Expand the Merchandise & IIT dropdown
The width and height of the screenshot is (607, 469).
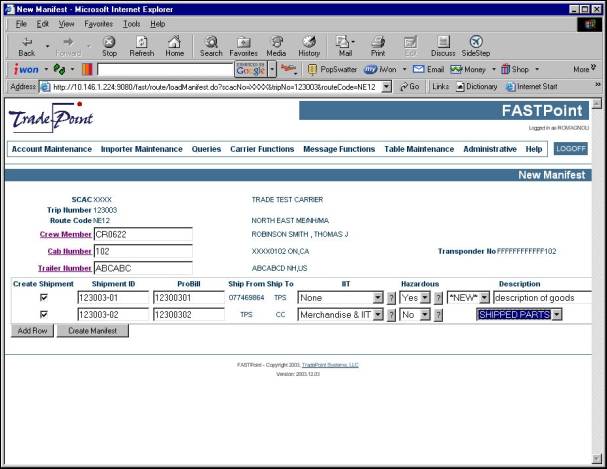click(379, 315)
